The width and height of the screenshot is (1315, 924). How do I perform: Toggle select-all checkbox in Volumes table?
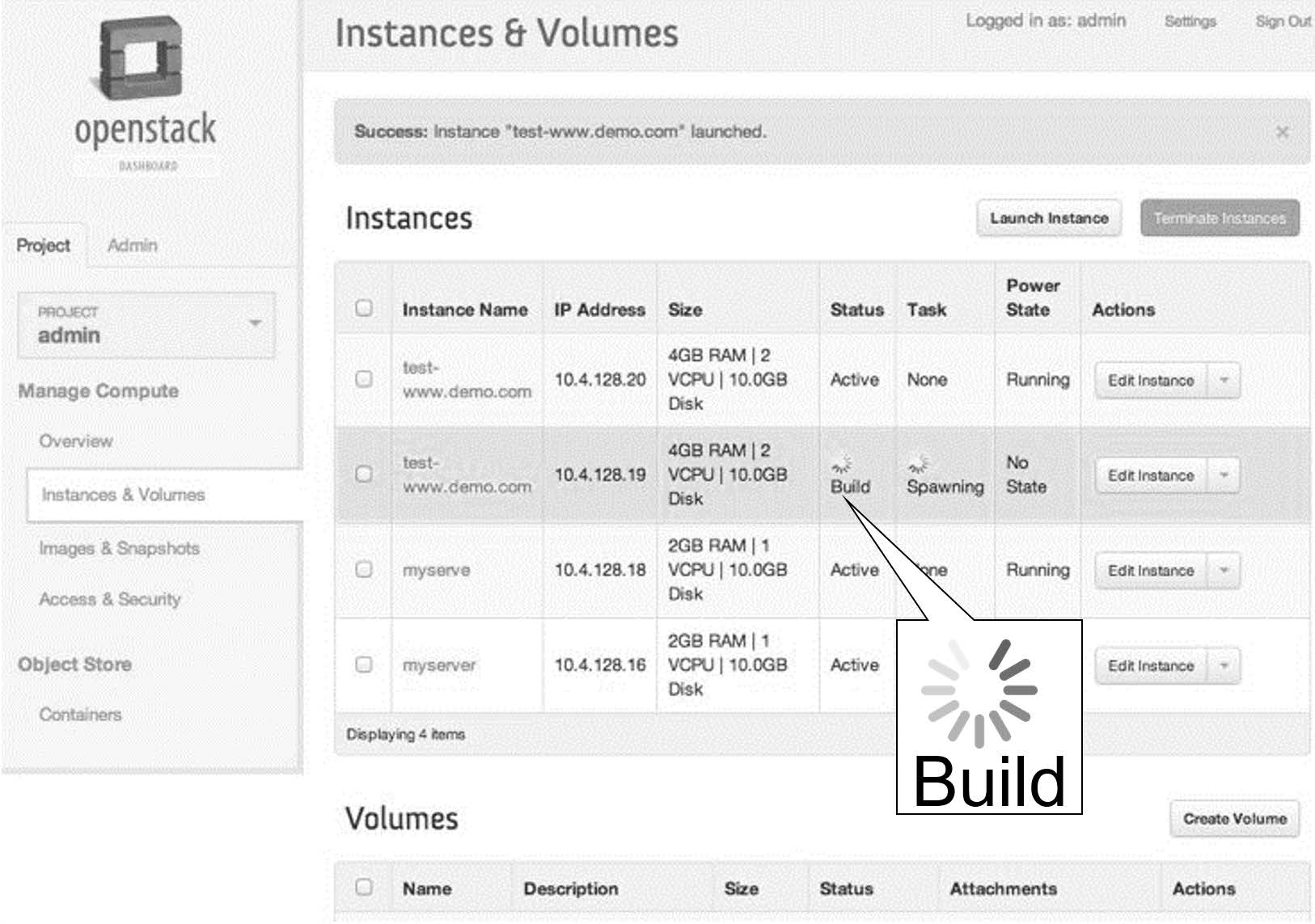coord(364,887)
